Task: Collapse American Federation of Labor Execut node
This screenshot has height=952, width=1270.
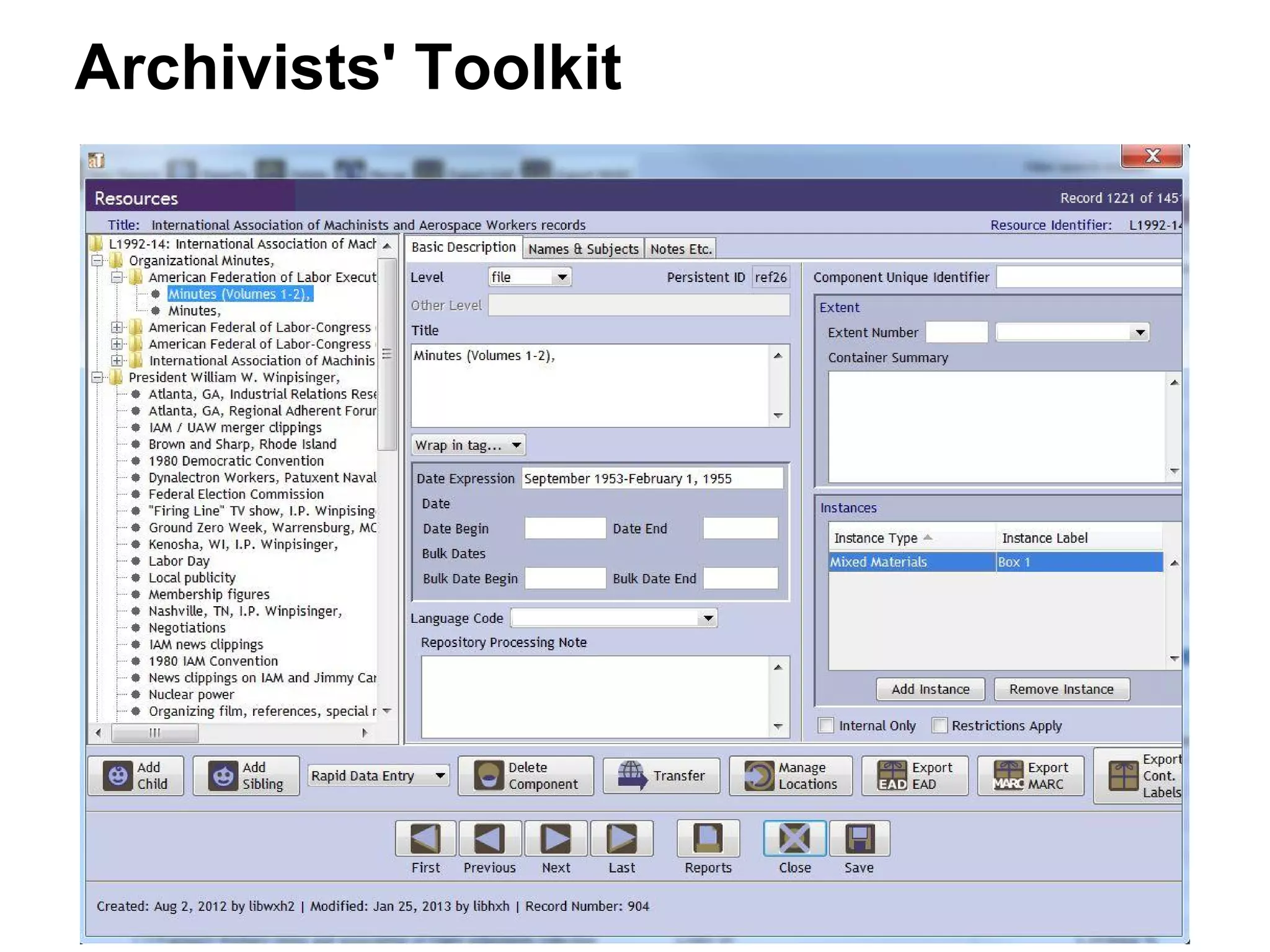Action: tap(117, 277)
